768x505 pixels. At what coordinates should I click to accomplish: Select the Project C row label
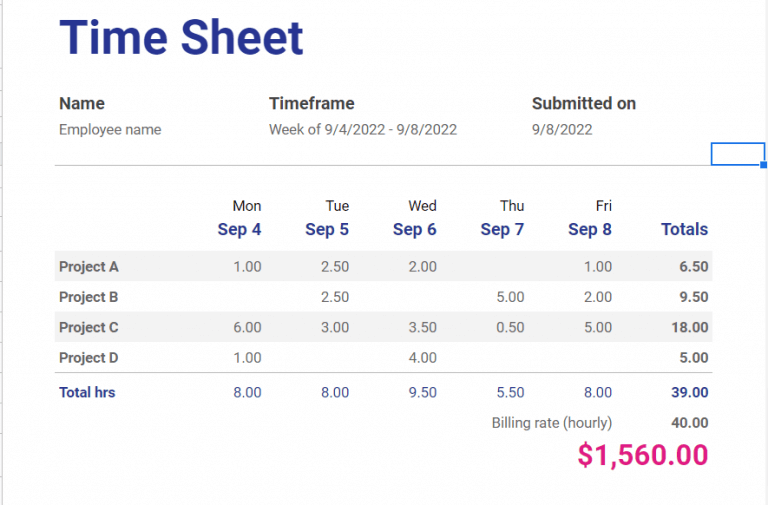click(89, 327)
